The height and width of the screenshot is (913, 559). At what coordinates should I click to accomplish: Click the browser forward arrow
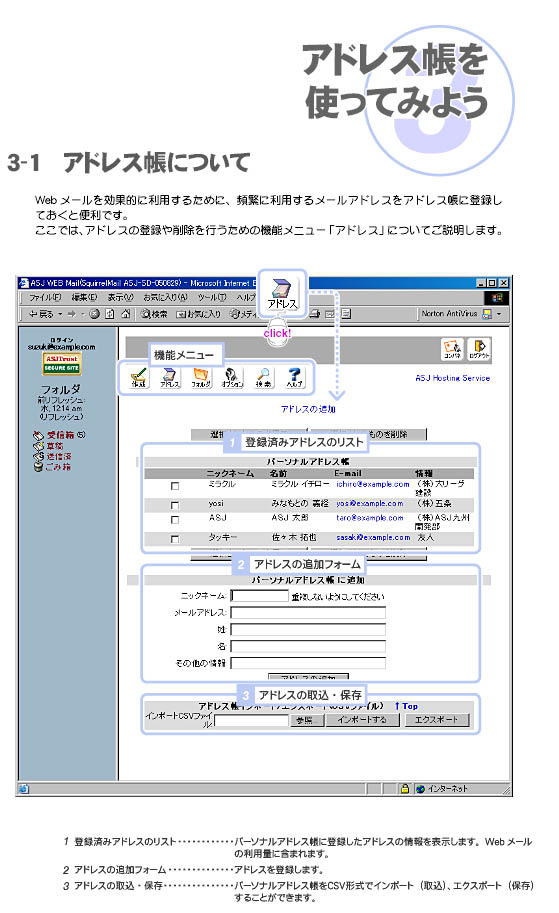pyautogui.click(x=72, y=314)
